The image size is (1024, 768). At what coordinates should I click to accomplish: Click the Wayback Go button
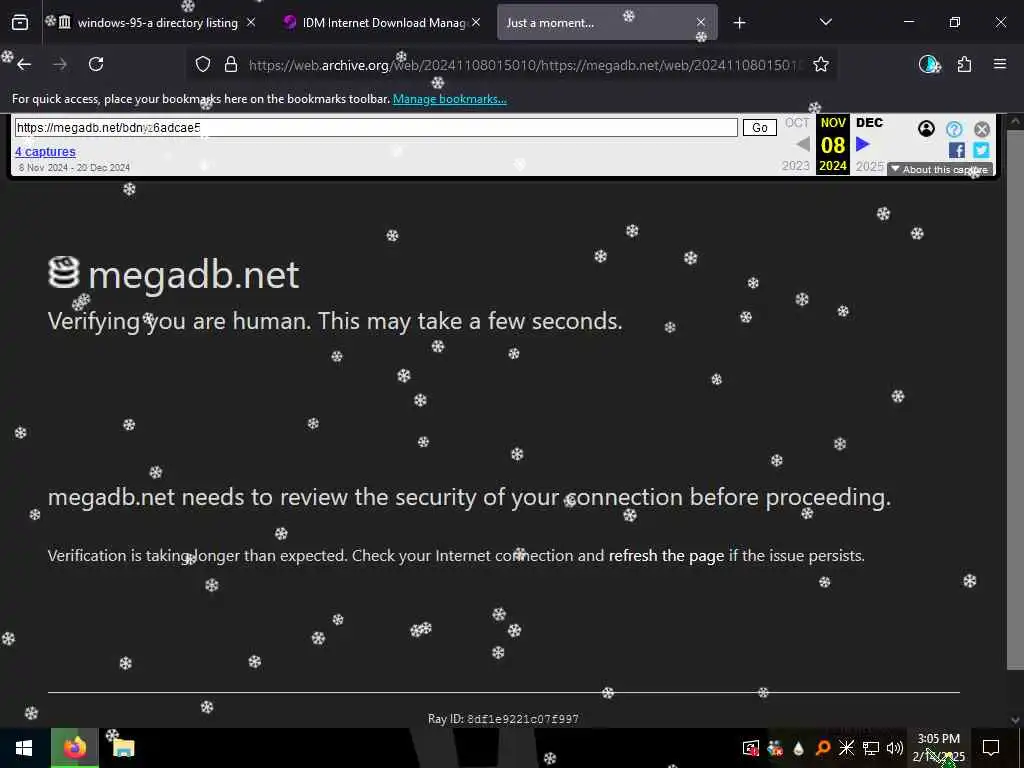pos(760,127)
